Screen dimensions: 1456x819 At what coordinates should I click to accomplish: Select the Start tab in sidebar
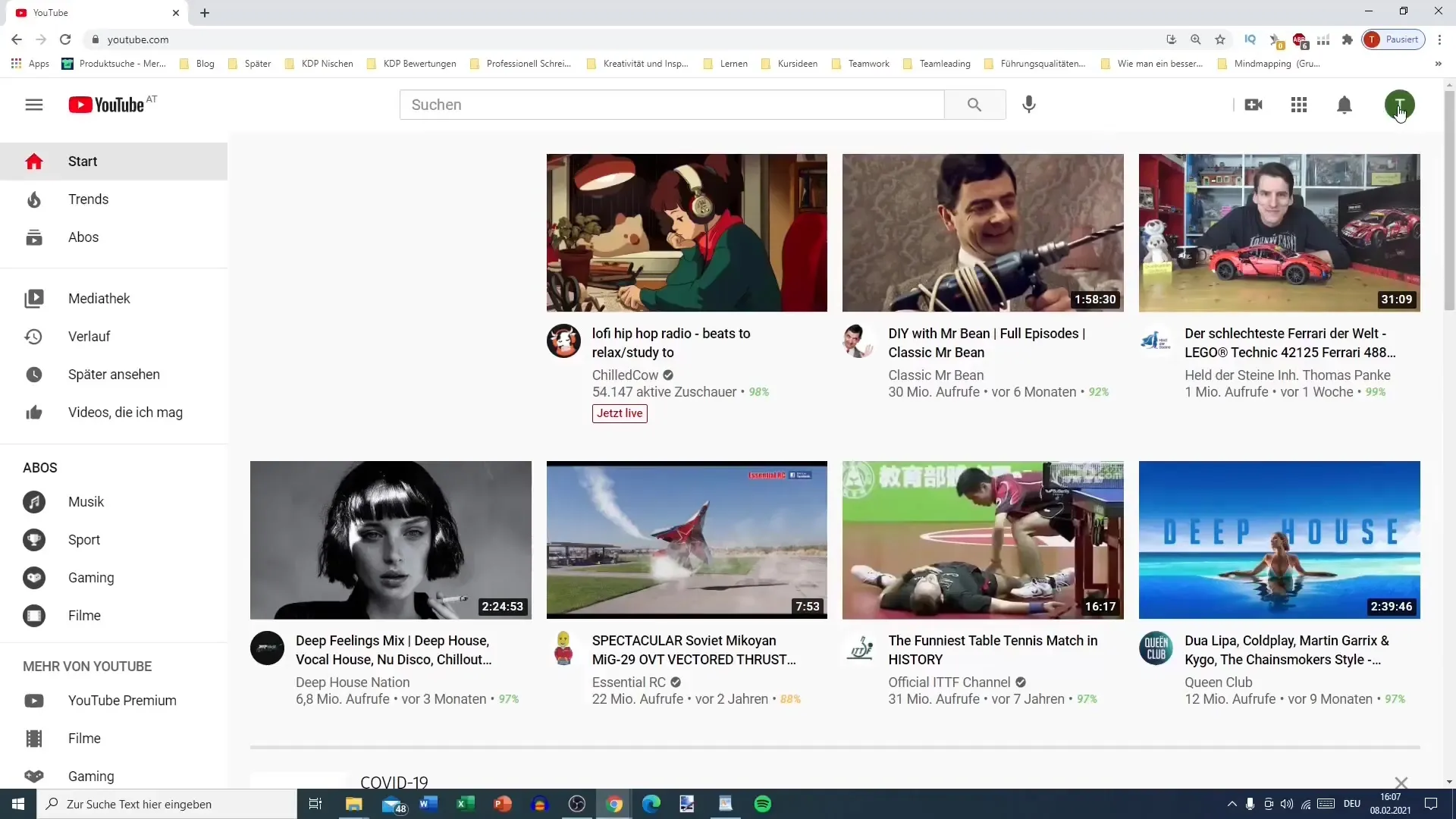[82, 161]
